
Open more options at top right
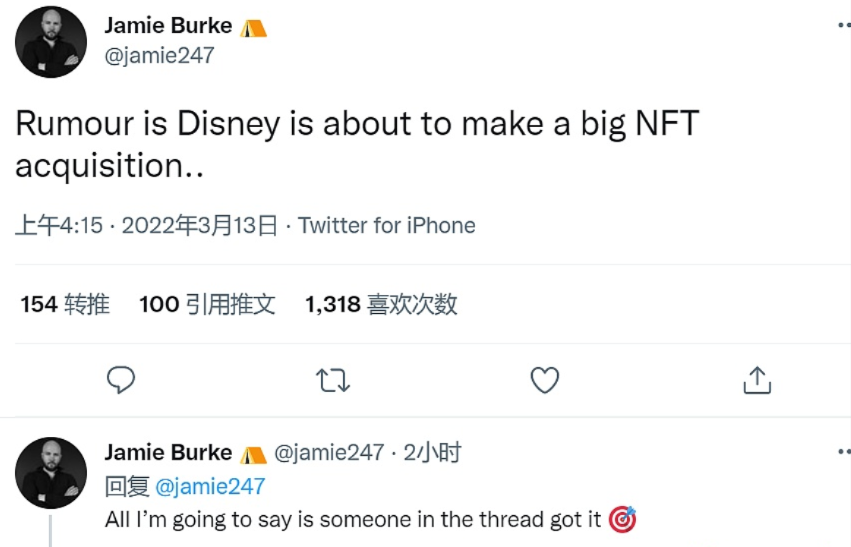click(x=843, y=27)
